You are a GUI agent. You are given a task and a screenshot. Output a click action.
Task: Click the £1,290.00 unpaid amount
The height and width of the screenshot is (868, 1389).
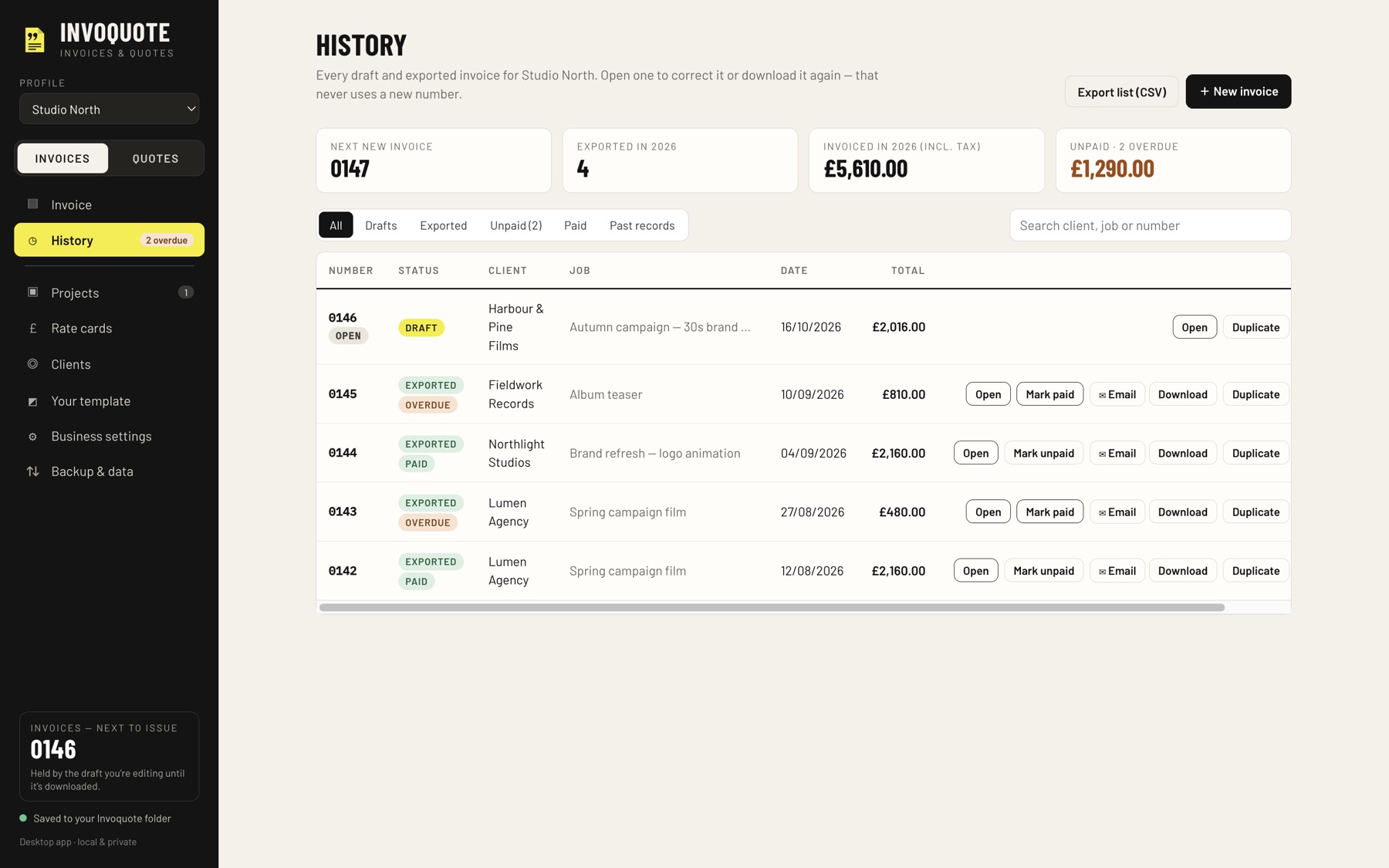[1112, 169]
